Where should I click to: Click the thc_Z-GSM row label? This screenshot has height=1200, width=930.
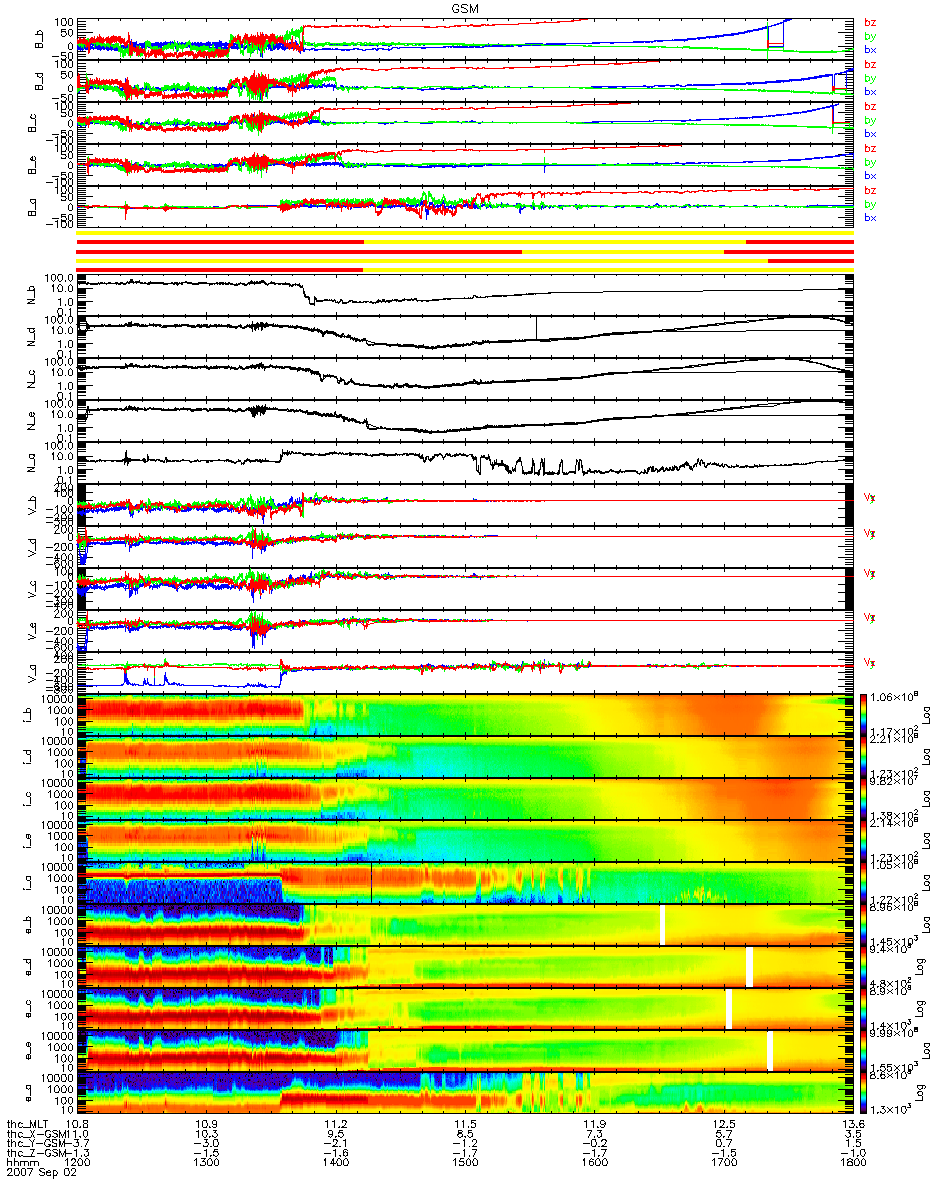(36, 1154)
